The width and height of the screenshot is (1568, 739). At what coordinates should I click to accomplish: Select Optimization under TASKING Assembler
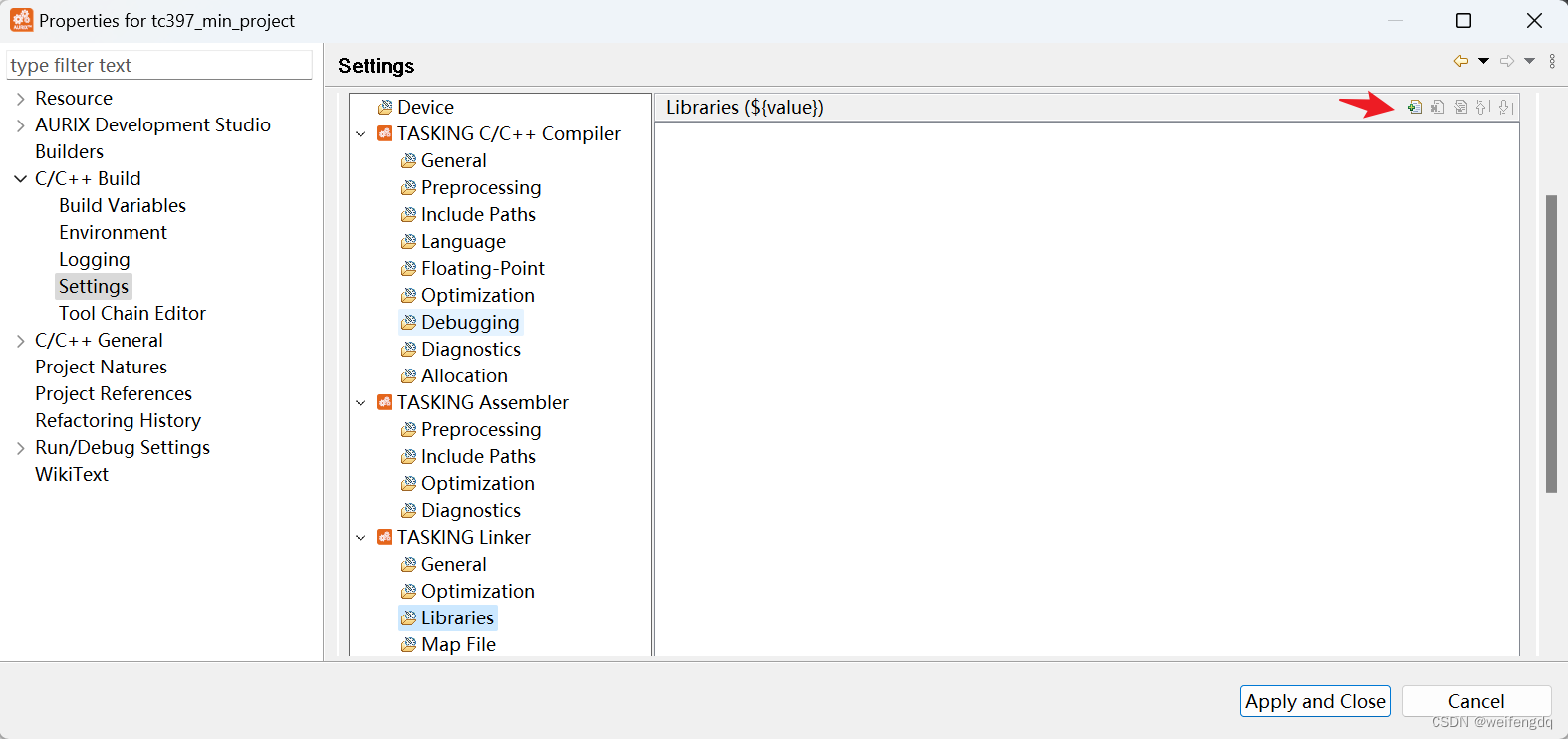click(x=478, y=483)
